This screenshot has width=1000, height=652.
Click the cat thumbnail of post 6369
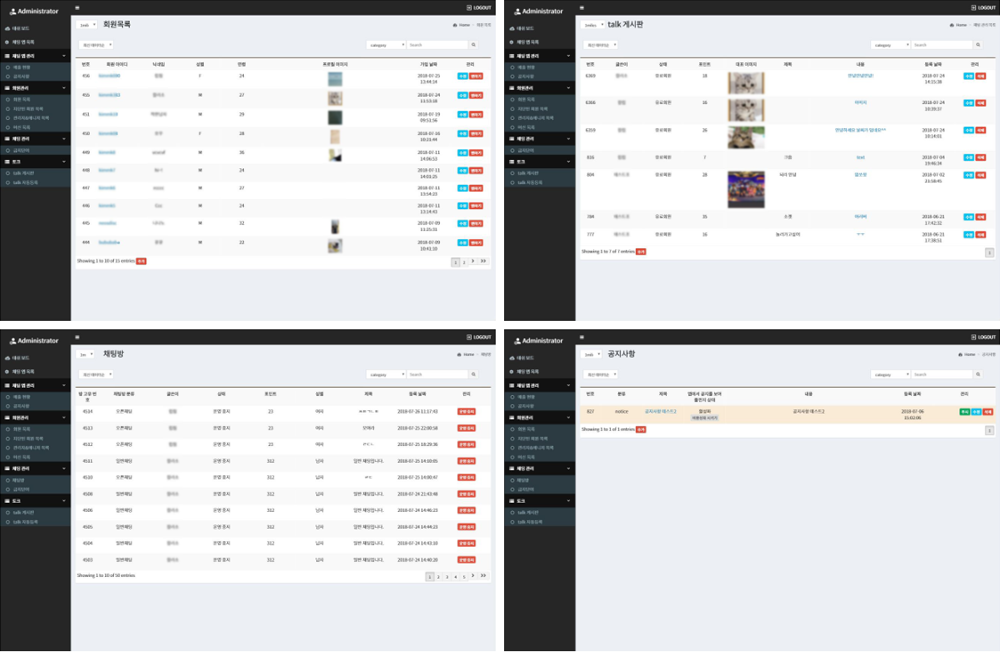(x=747, y=81)
